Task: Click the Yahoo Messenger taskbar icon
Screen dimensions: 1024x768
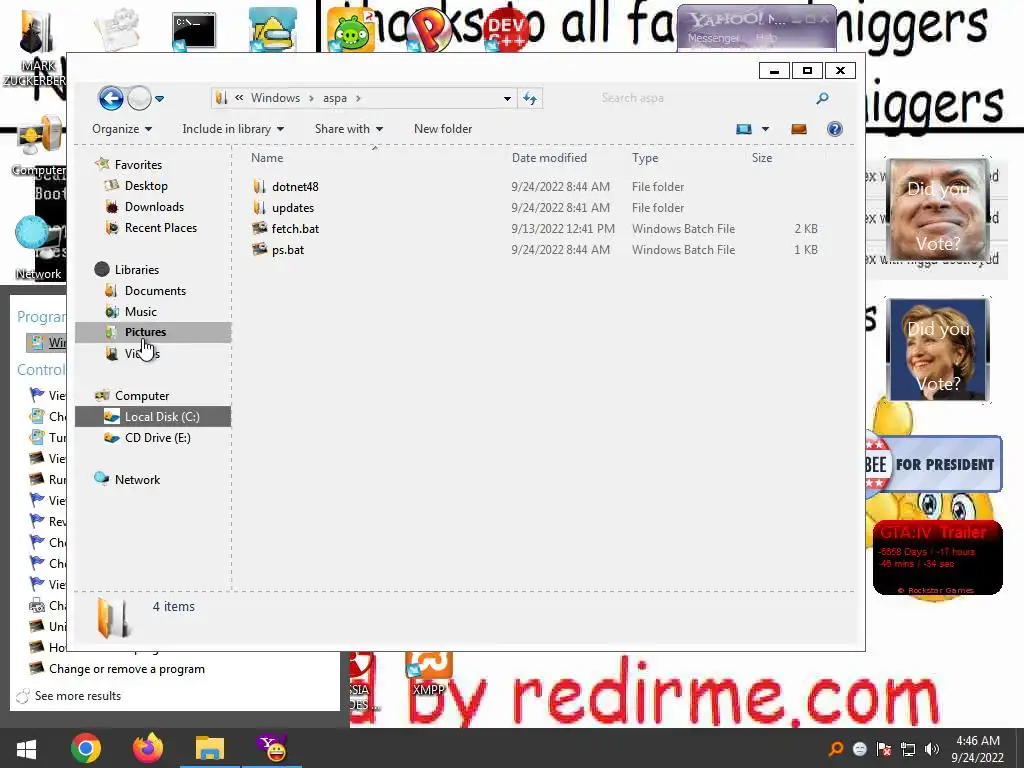Action: [x=273, y=748]
